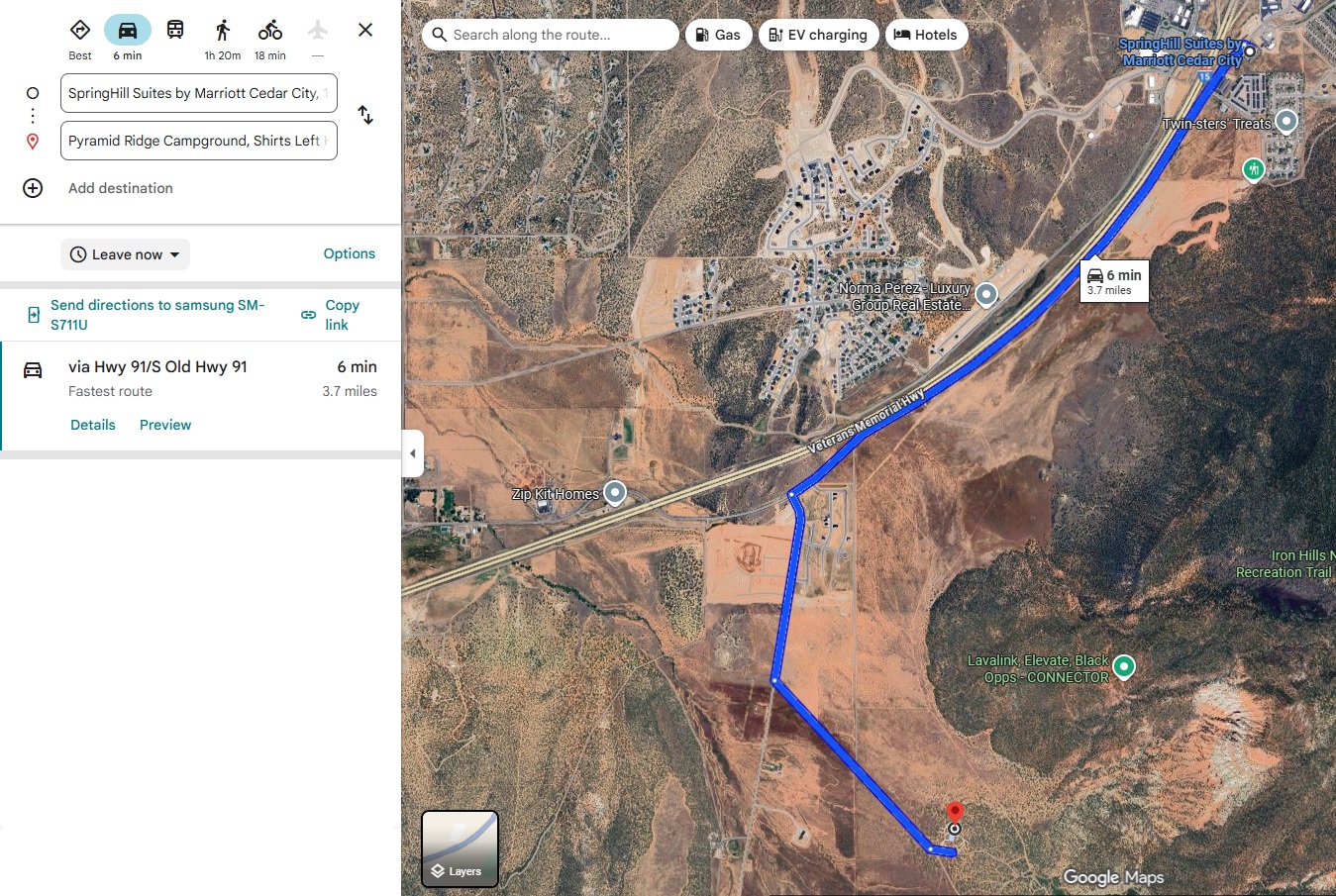This screenshot has height=896, width=1336.
Task: Open route Options
Action: [350, 253]
